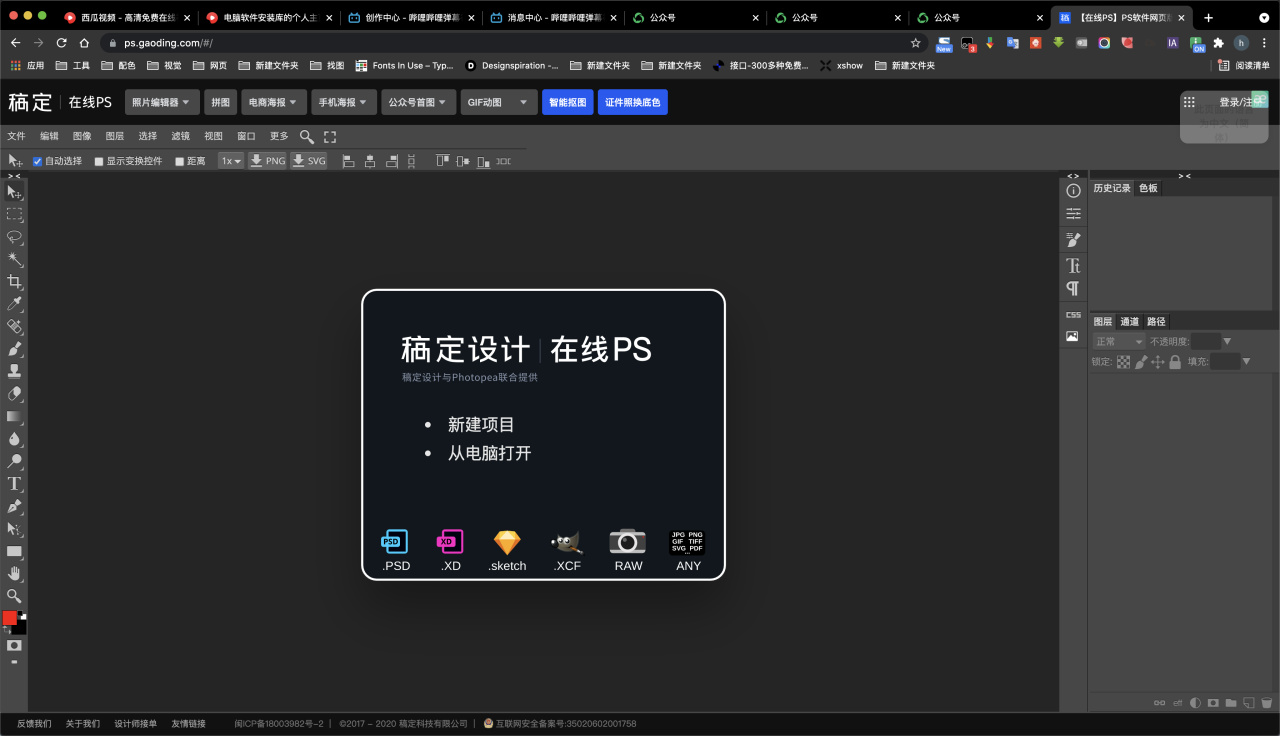The height and width of the screenshot is (736, 1280).
Task: Open the 滤镜 menu
Action: (181, 137)
